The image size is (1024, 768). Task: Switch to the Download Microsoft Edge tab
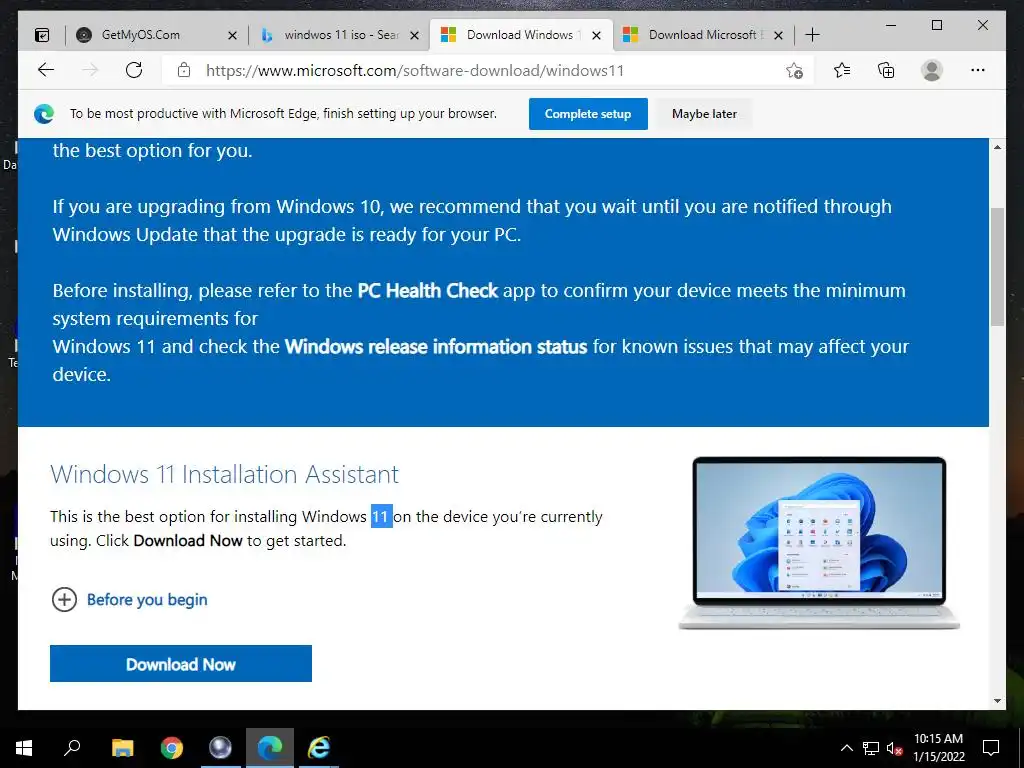(x=703, y=35)
